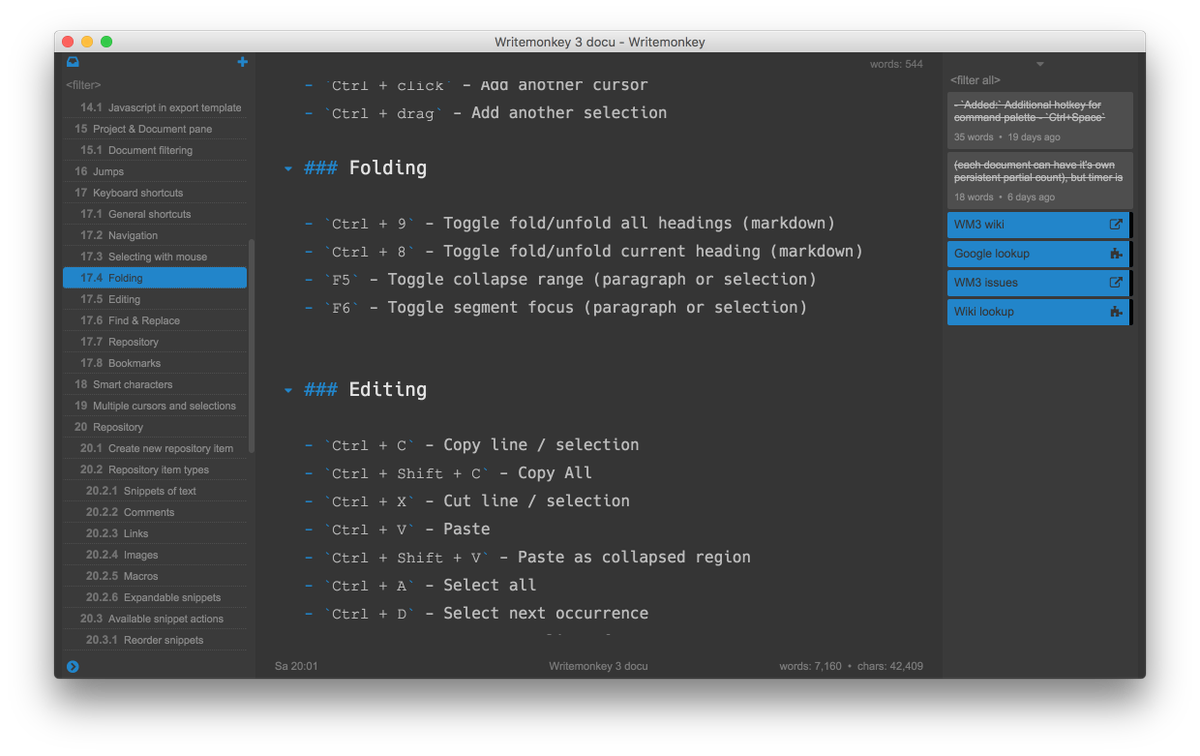This screenshot has height=756, width=1200.
Task: Select the highlighted 17.4 Folding entry
Action: pos(155,278)
